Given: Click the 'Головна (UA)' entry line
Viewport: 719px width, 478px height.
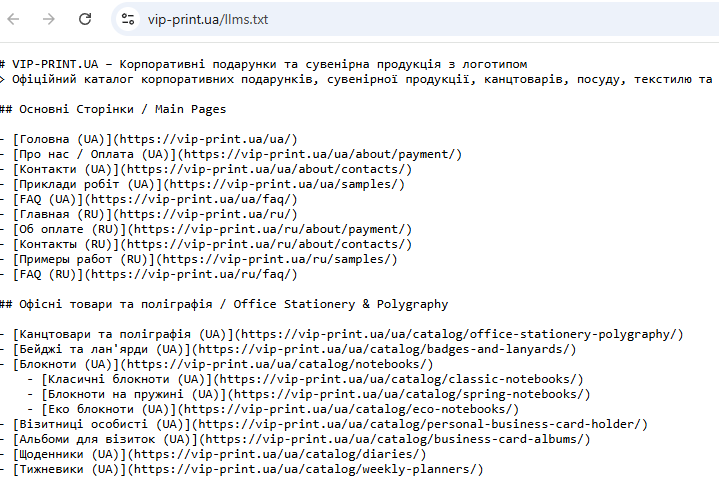Looking at the screenshot, I should pyautogui.click(x=149, y=139).
